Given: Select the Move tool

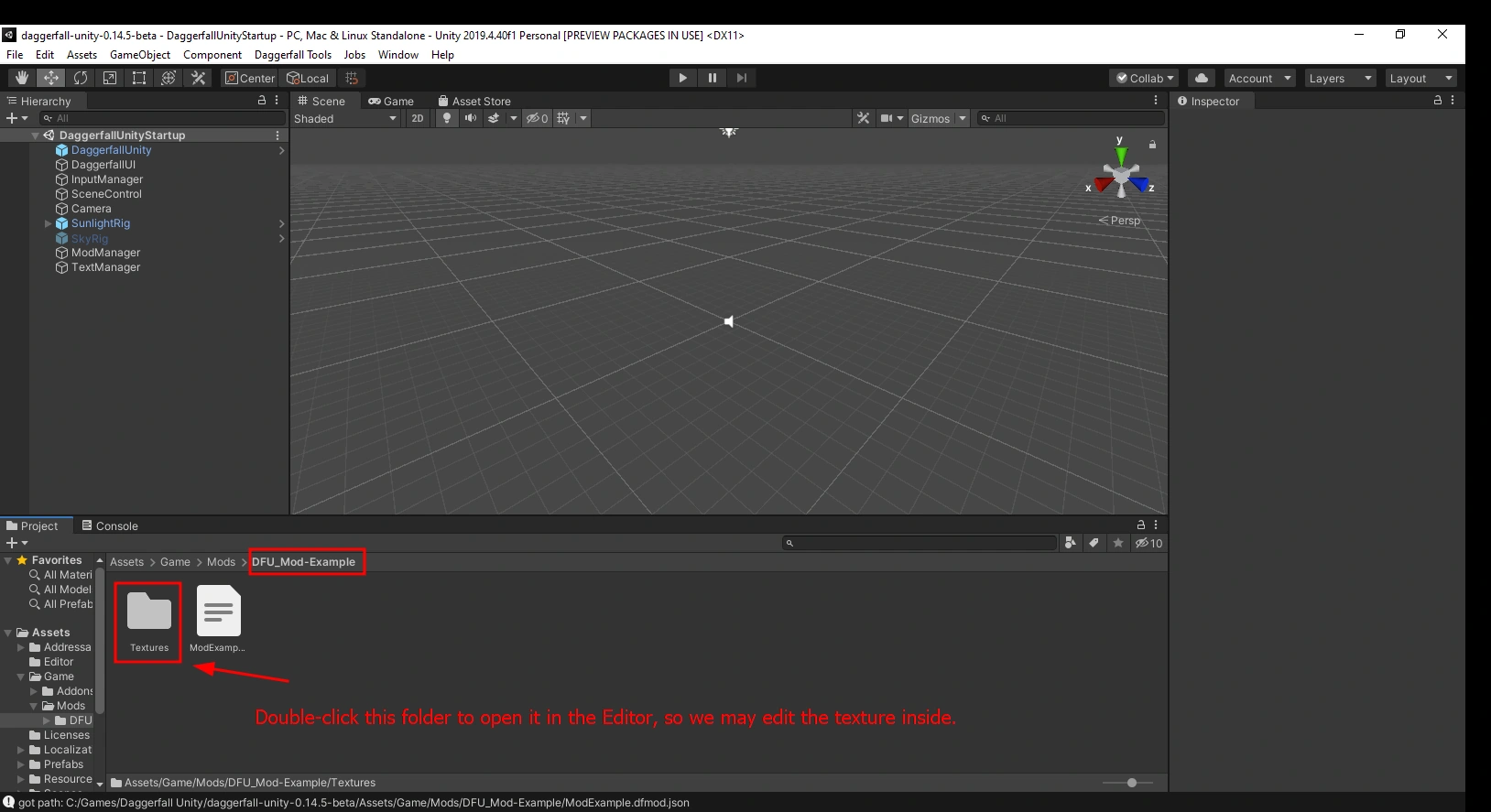Looking at the screenshot, I should tap(51, 78).
